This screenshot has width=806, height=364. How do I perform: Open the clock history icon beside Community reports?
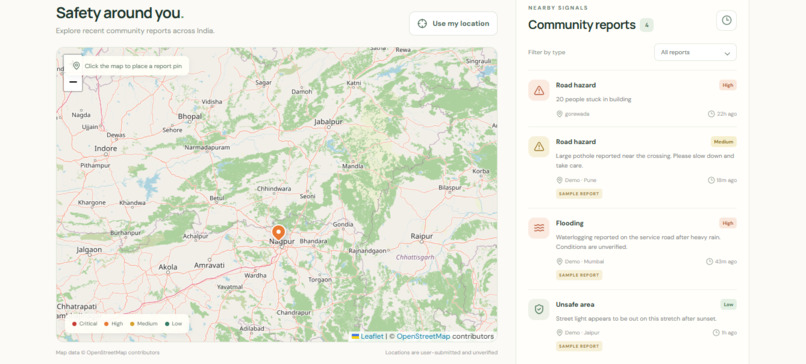(726, 21)
